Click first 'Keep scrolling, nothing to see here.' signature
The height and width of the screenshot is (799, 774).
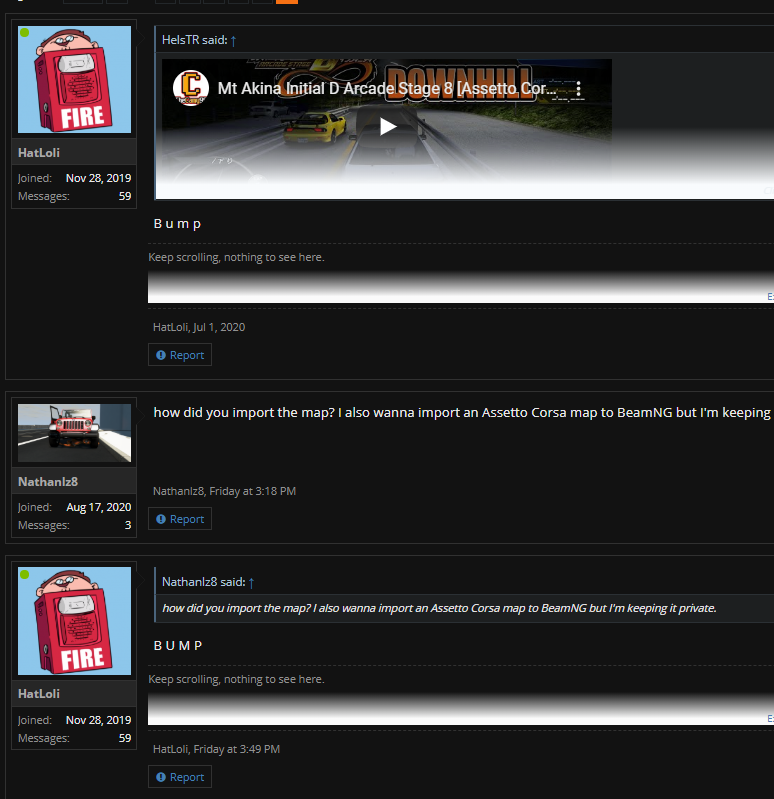pos(236,257)
